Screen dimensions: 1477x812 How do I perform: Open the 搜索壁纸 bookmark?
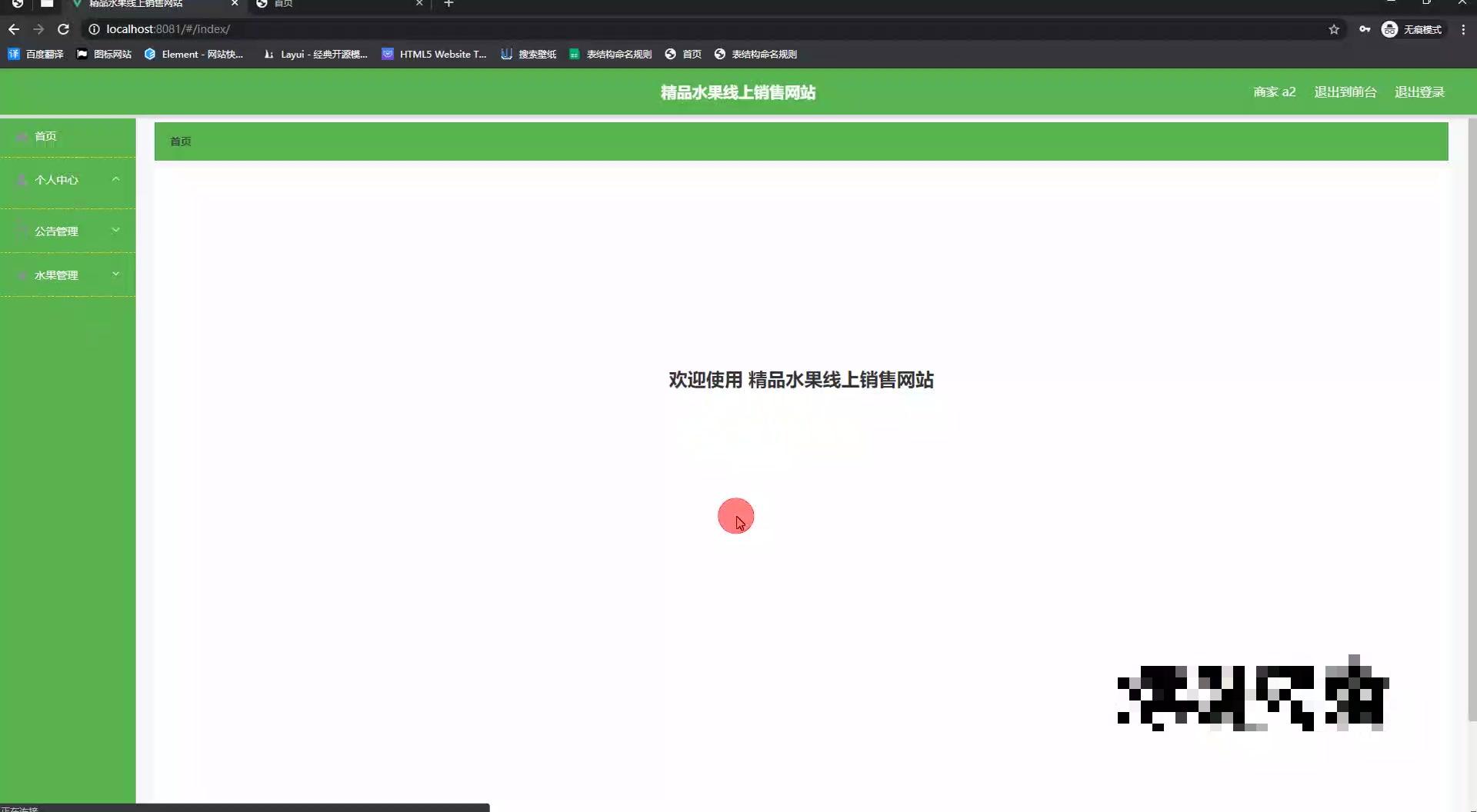coord(528,54)
